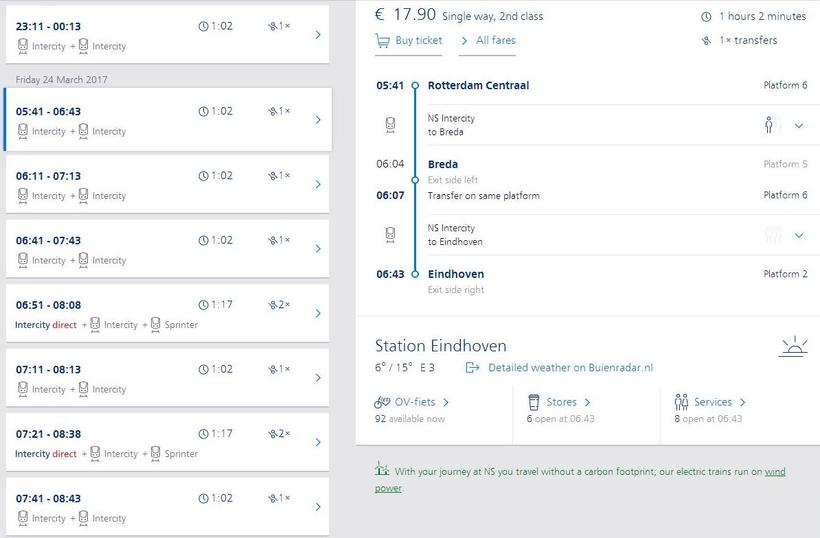
Task: Open the 06:11 - 07:13 journey chevron
Action: pyautogui.click(x=318, y=184)
